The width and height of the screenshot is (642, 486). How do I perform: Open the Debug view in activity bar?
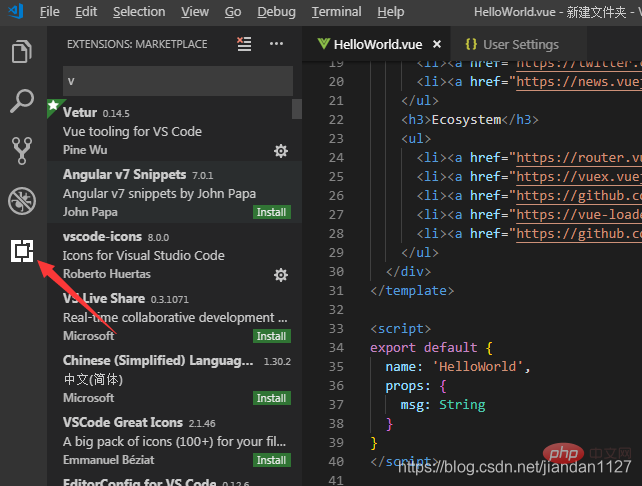22,201
